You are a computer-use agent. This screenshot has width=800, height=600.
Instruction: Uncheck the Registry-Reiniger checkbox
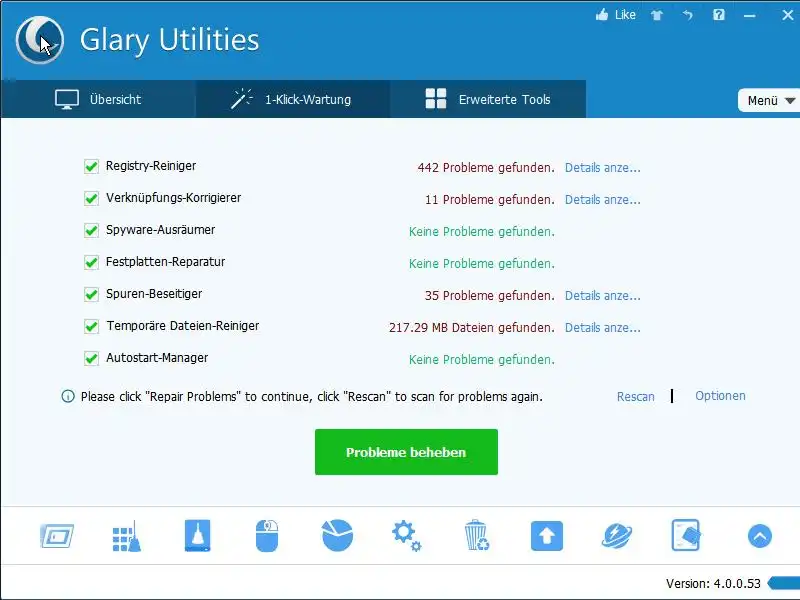click(91, 166)
